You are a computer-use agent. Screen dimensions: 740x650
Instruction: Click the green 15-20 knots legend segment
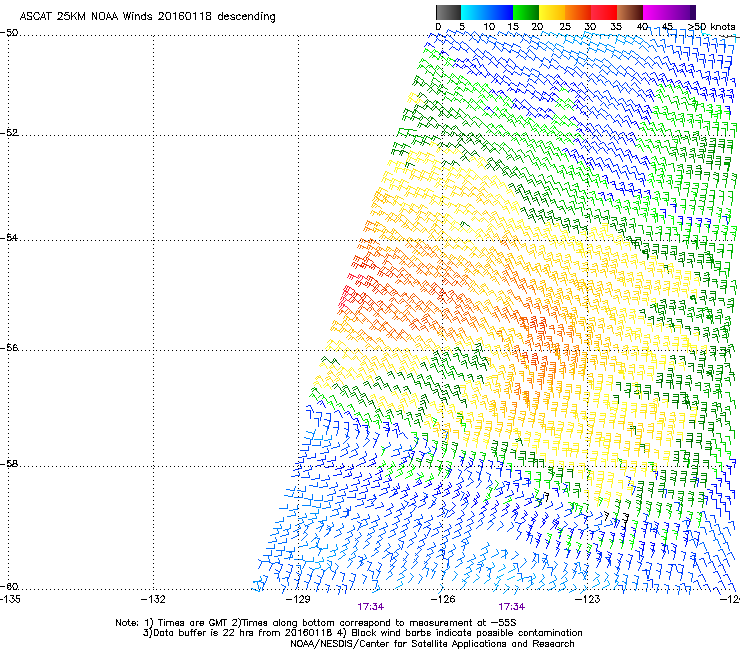pos(526,12)
